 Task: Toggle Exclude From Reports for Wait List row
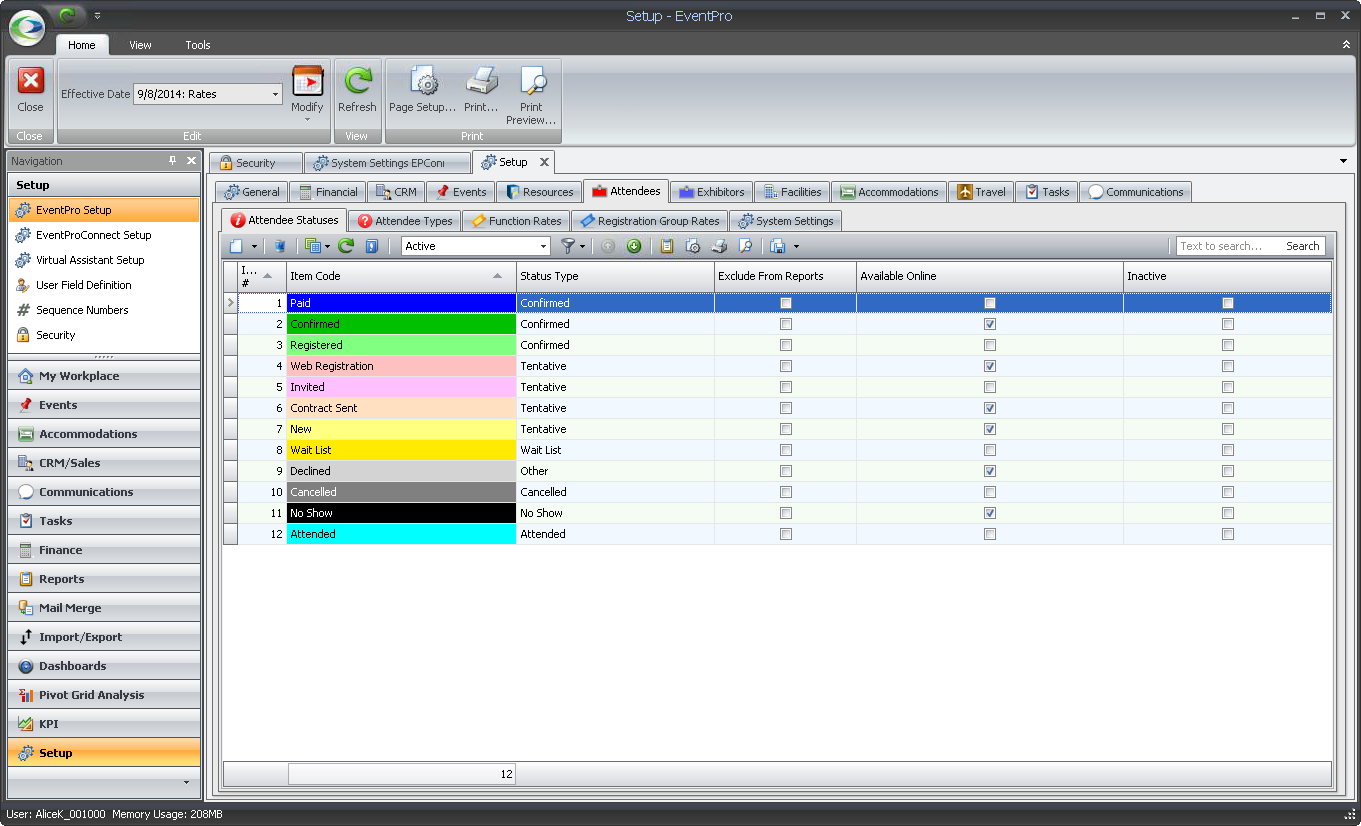click(x=786, y=450)
